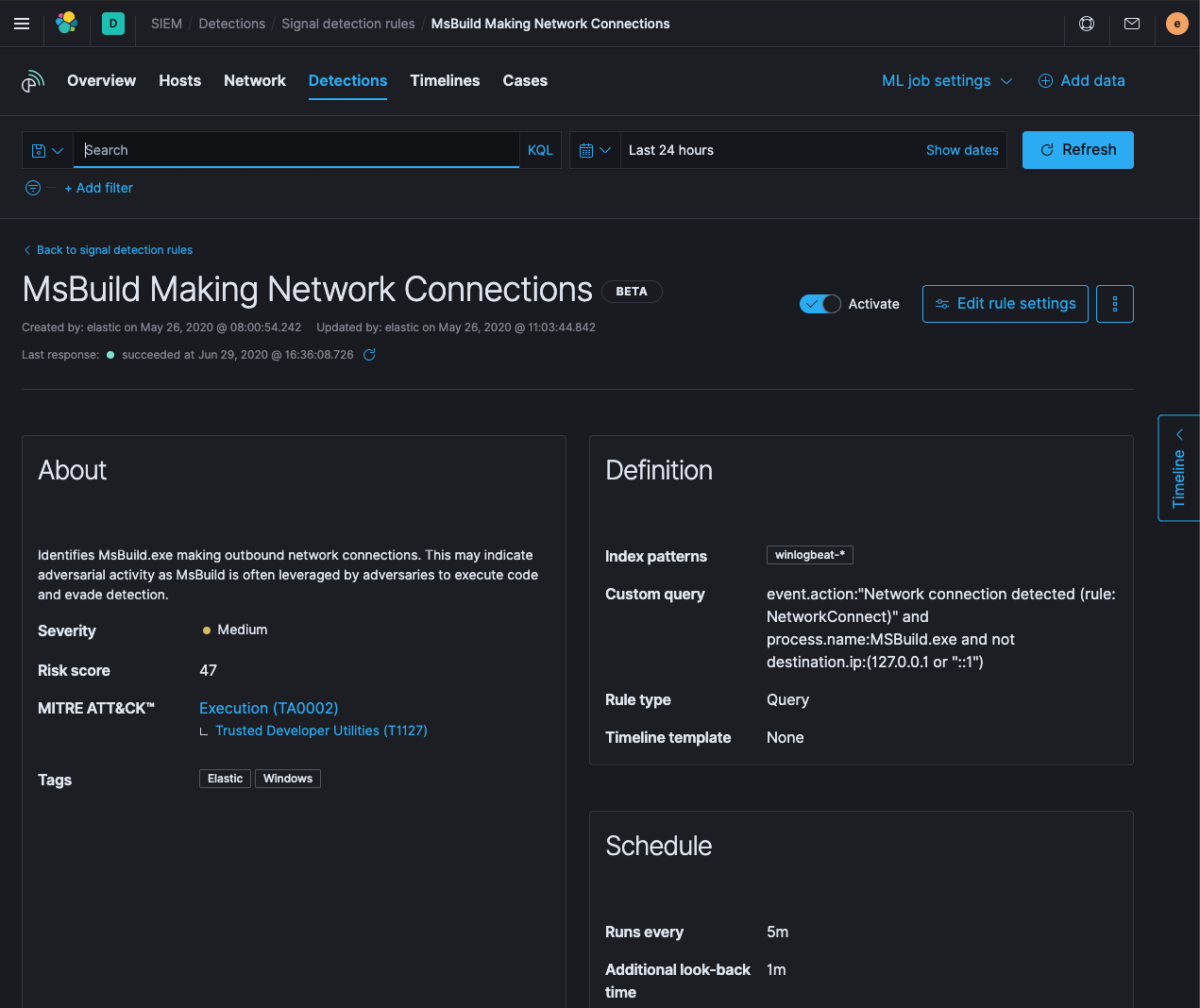The image size is (1200, 1008).
Task: Focus the Search query input field
Action: (296, 150)
